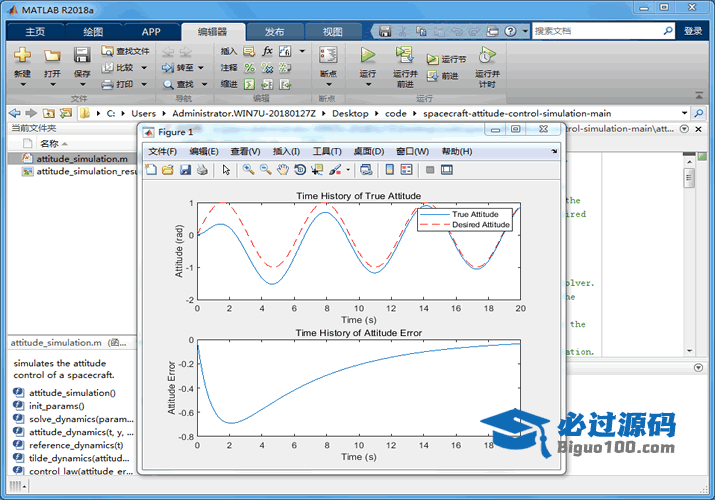The width and height of the screenshot is (715, 500).
Task: Open Breakpoints (断点) tool
Action: (x=328, y=56)
